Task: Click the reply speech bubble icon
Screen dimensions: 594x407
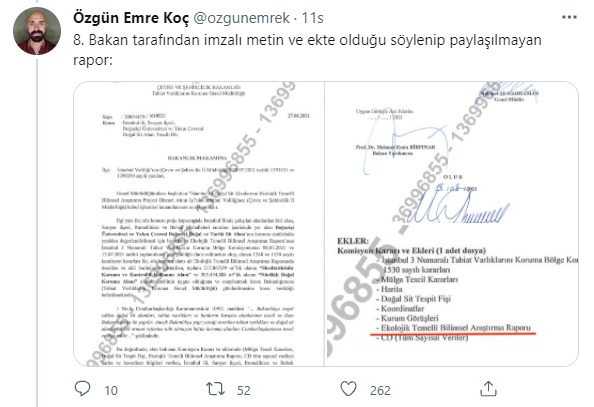Action: click(x=83, y=389)
